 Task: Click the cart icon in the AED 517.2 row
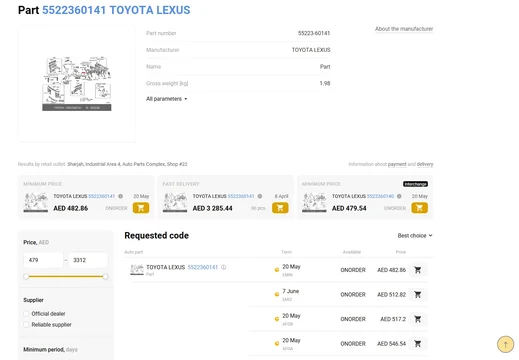pyautogui.click(x=417, y=319)
